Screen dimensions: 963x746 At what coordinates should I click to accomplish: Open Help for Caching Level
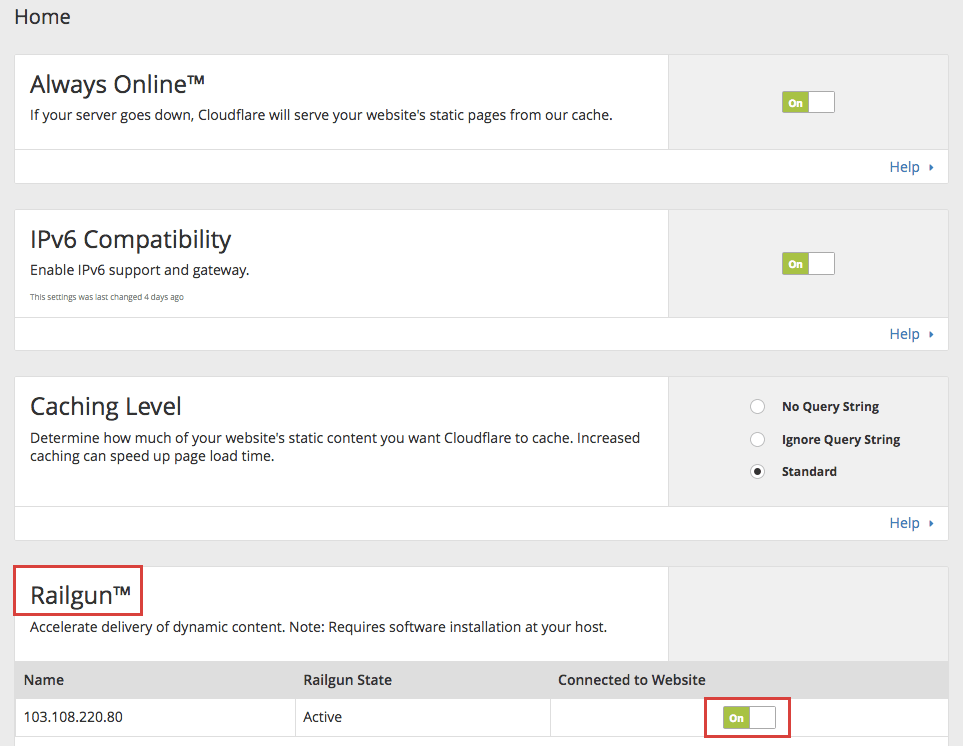click(911, 523)
